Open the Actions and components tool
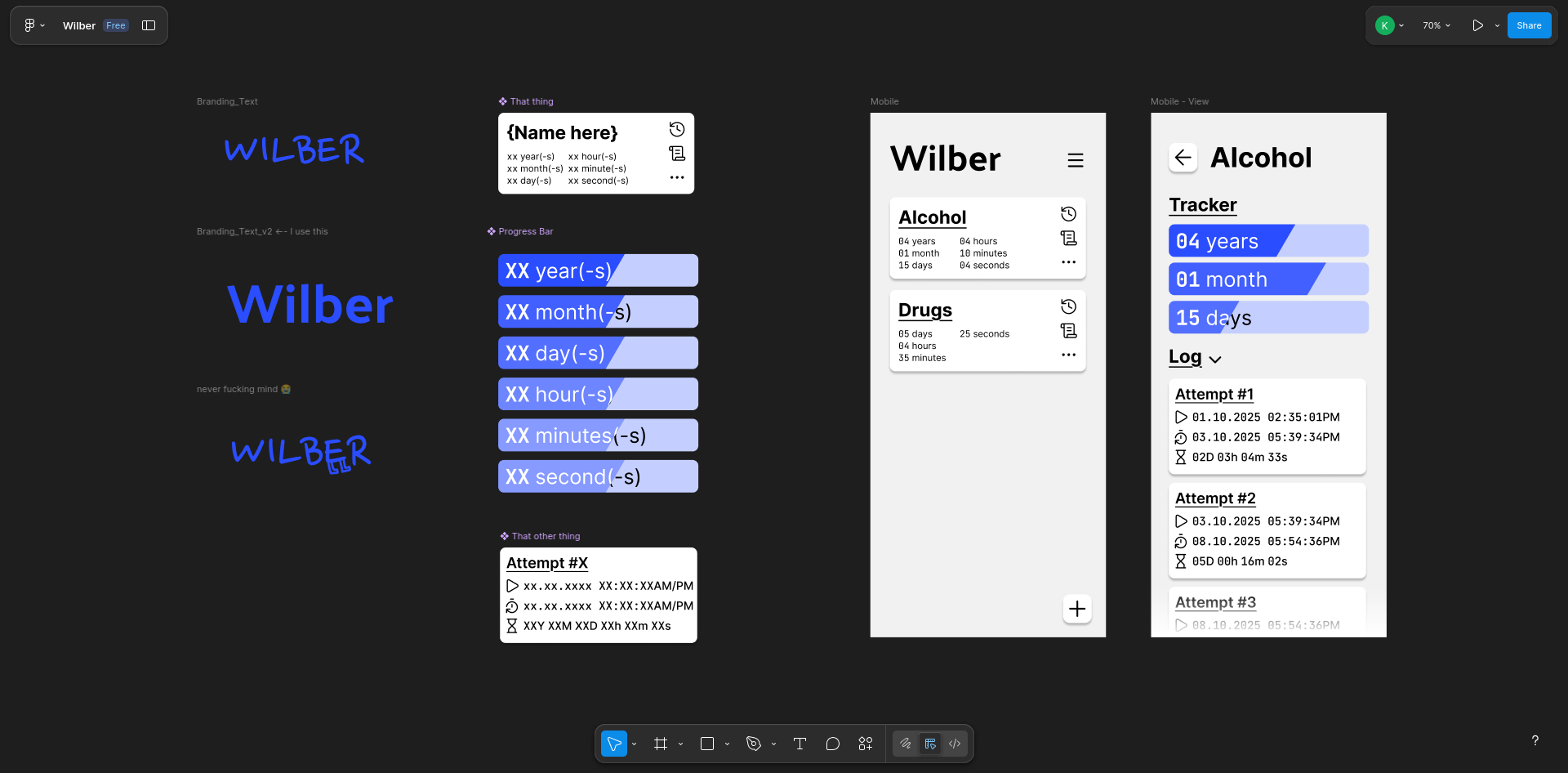Viewport: 1568px width, 773px height. (x=866, y=744)
